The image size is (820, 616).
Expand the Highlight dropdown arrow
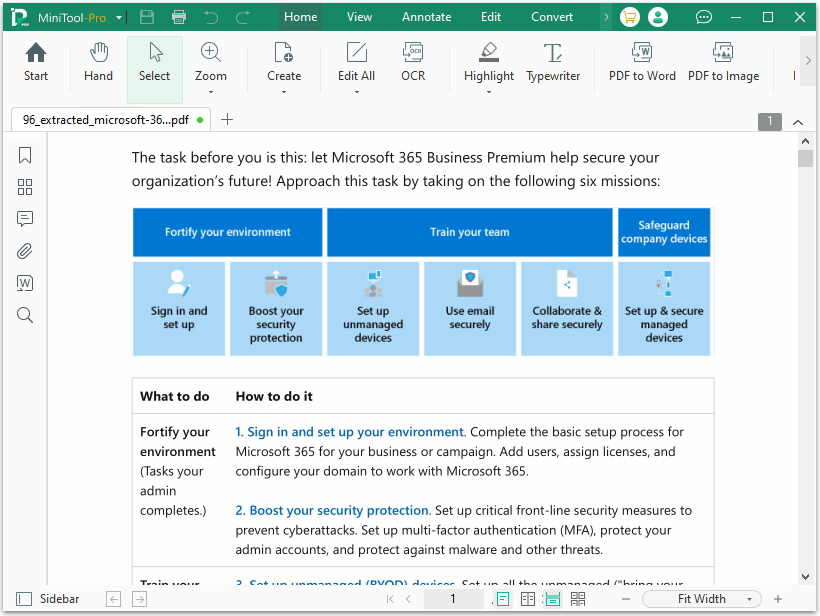(489, 92)
